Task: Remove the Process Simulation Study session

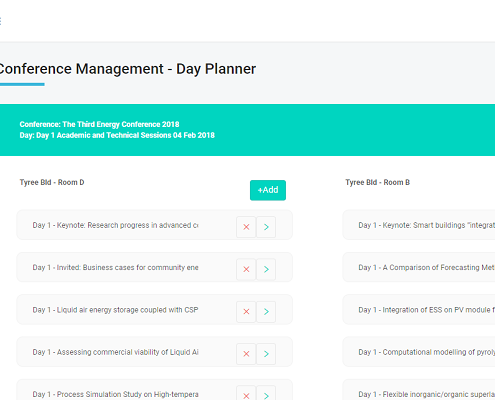Action: (246, 393)
